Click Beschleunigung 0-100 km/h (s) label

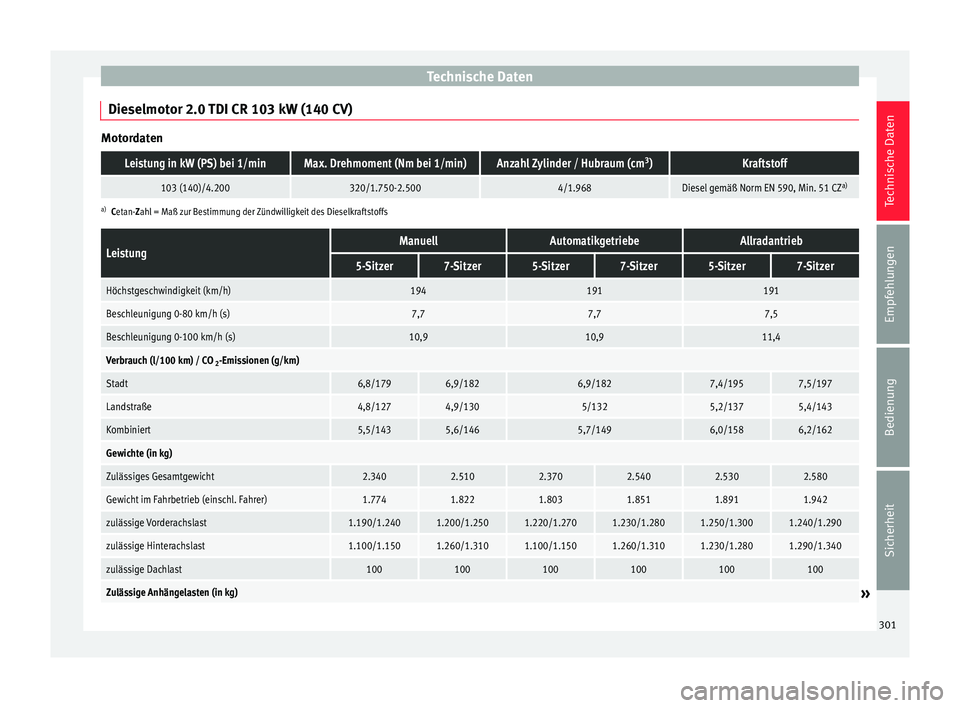pyautogui.click(x=170, y=337)
